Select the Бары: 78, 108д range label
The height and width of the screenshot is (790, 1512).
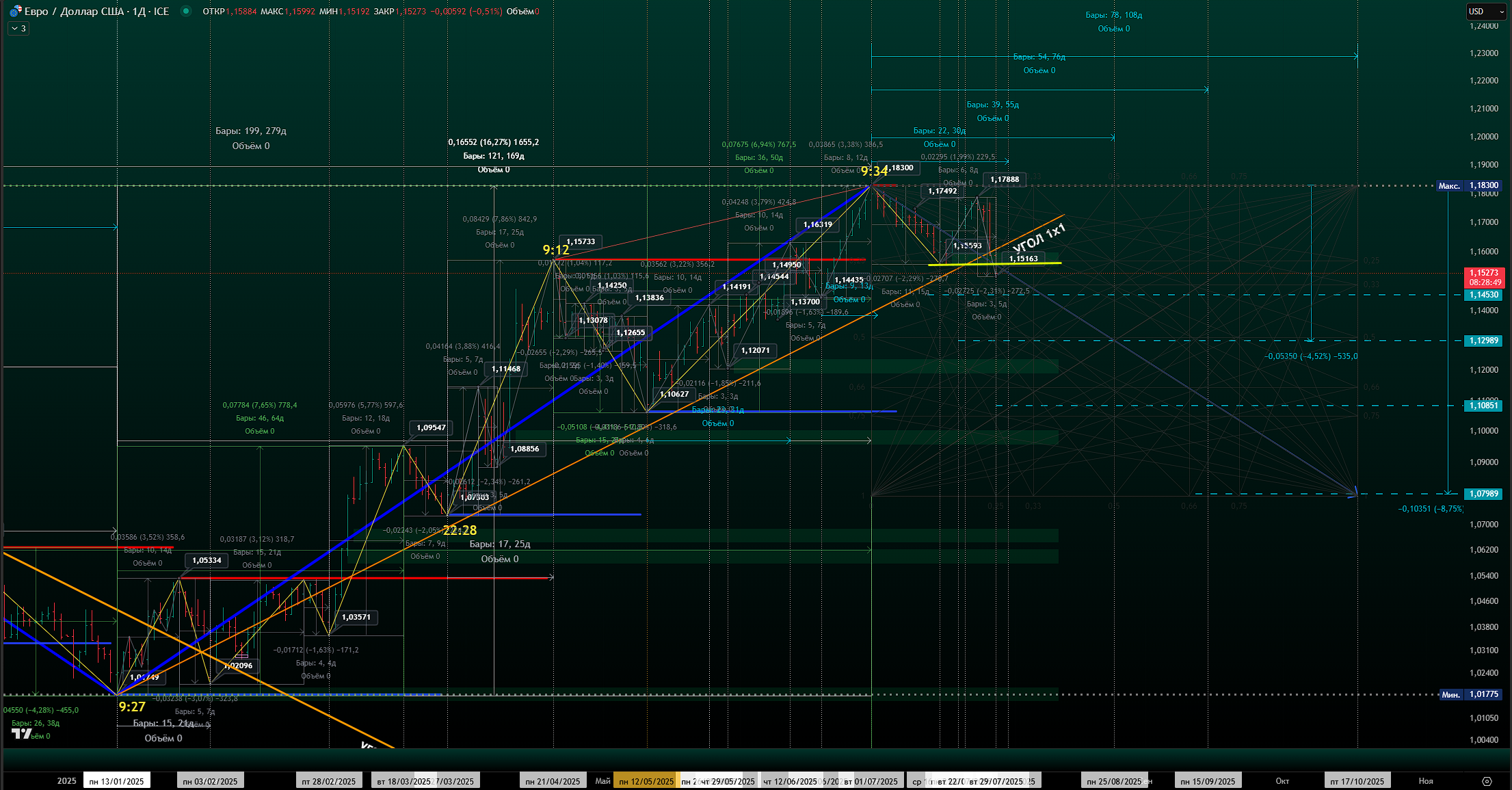tap(1114, 15)
